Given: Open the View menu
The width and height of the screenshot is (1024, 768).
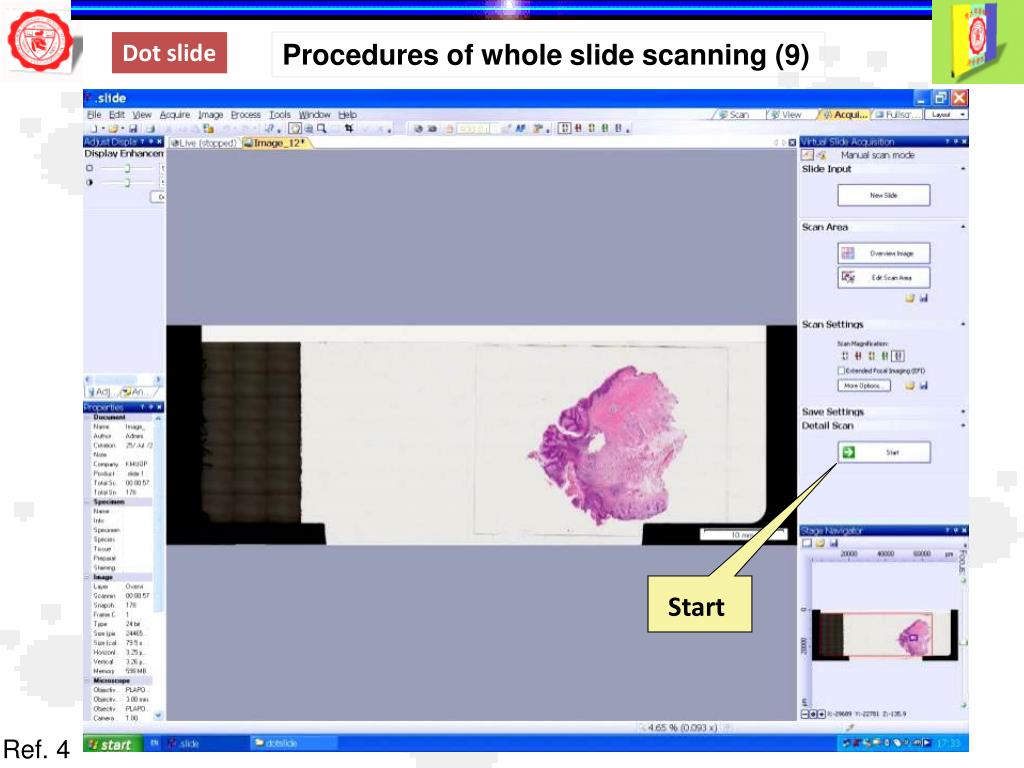Looking at the screenshot, I should [142, 114].
